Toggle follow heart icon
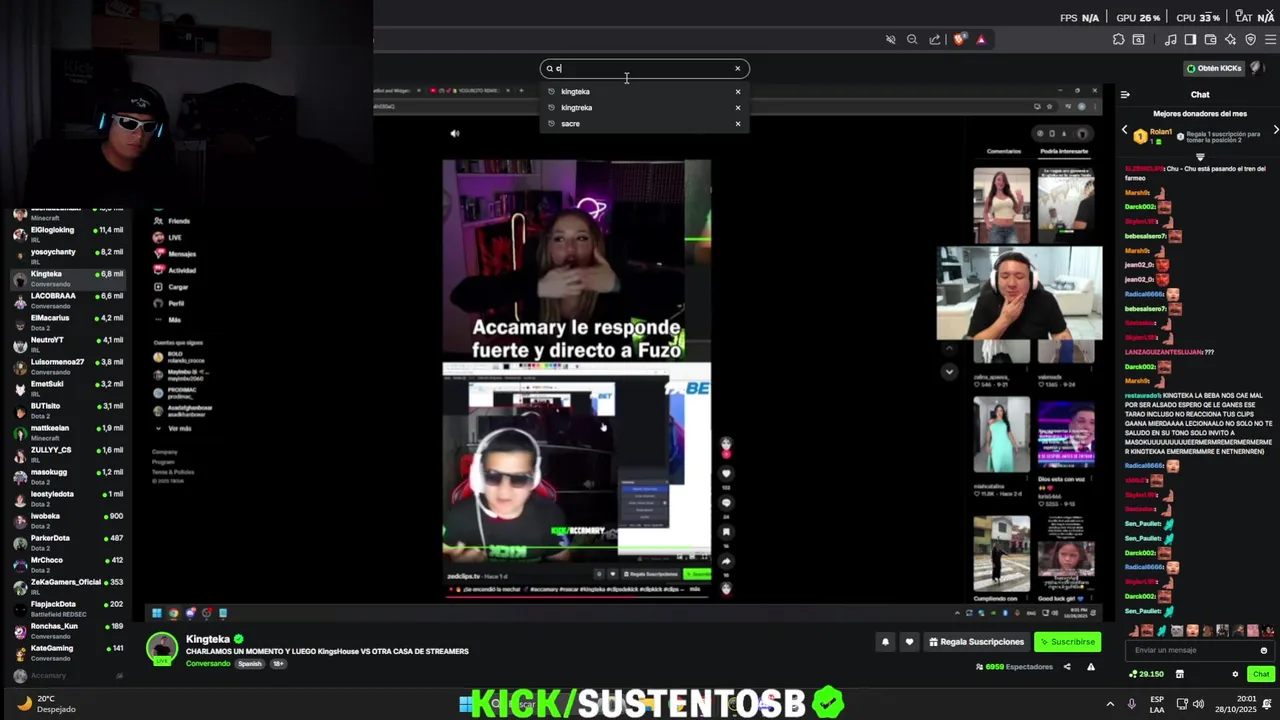Viewport: 1280px width, 720px height. tap(909, 642)
